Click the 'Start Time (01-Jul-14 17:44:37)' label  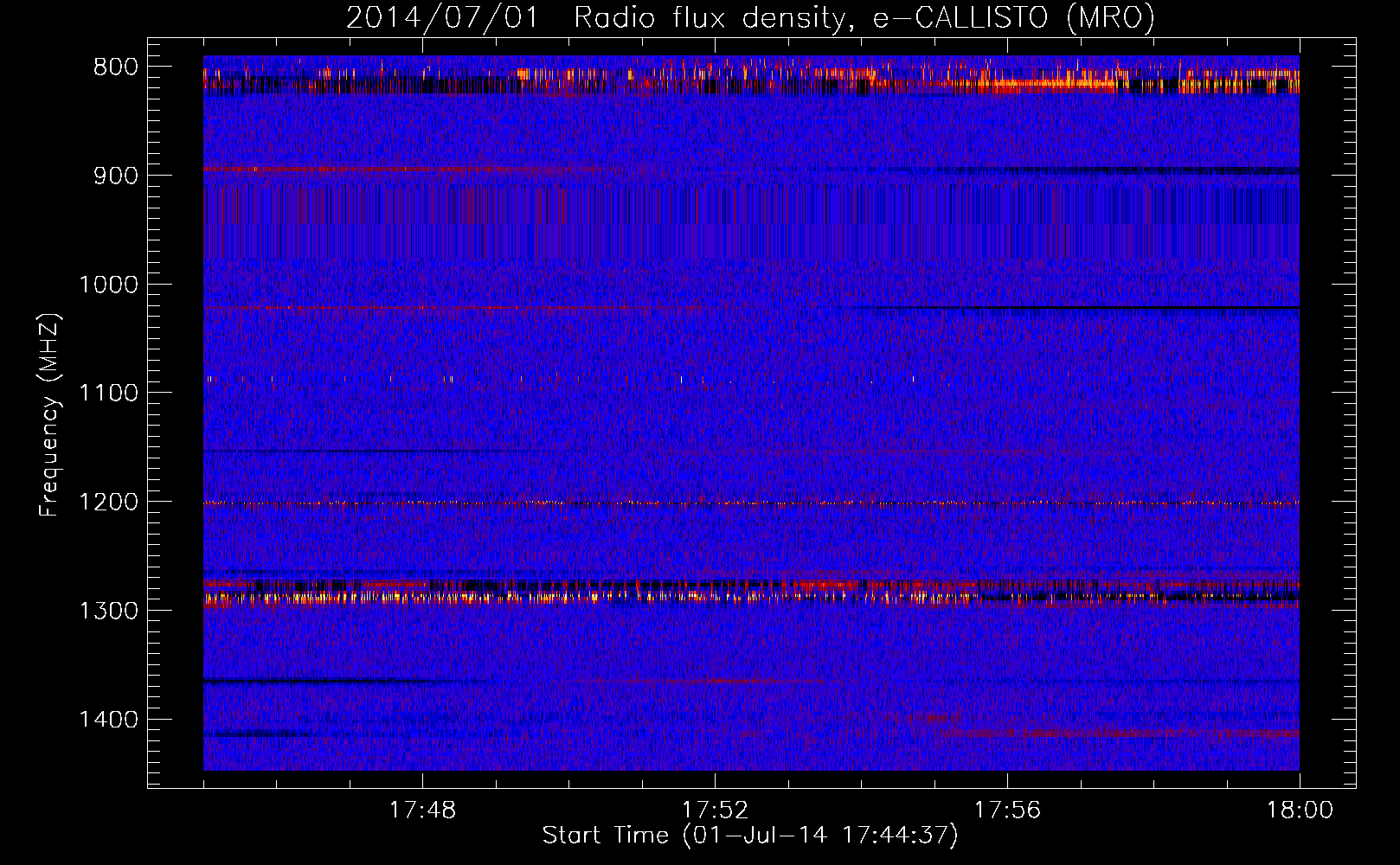tap(750, 836)
